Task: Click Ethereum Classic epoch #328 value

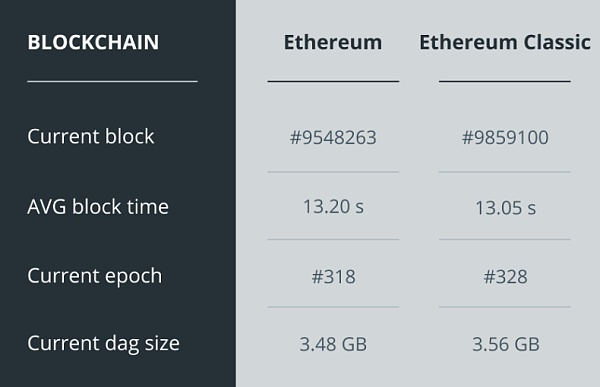Action: point(505,276)
